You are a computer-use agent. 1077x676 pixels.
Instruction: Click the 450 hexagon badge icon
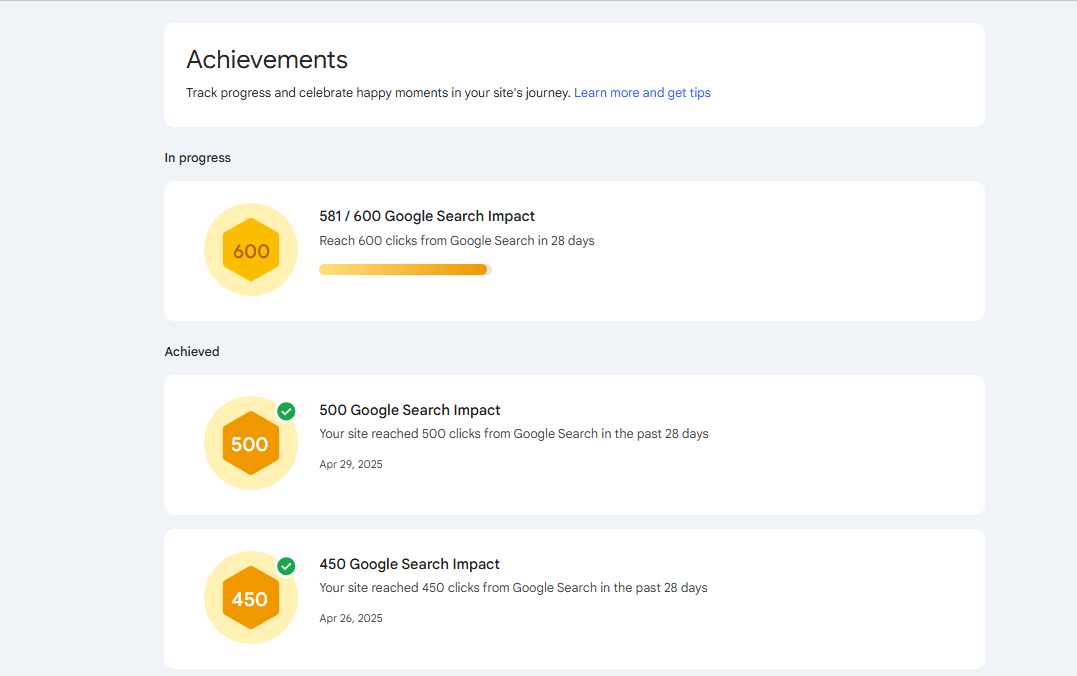point(250,598)
